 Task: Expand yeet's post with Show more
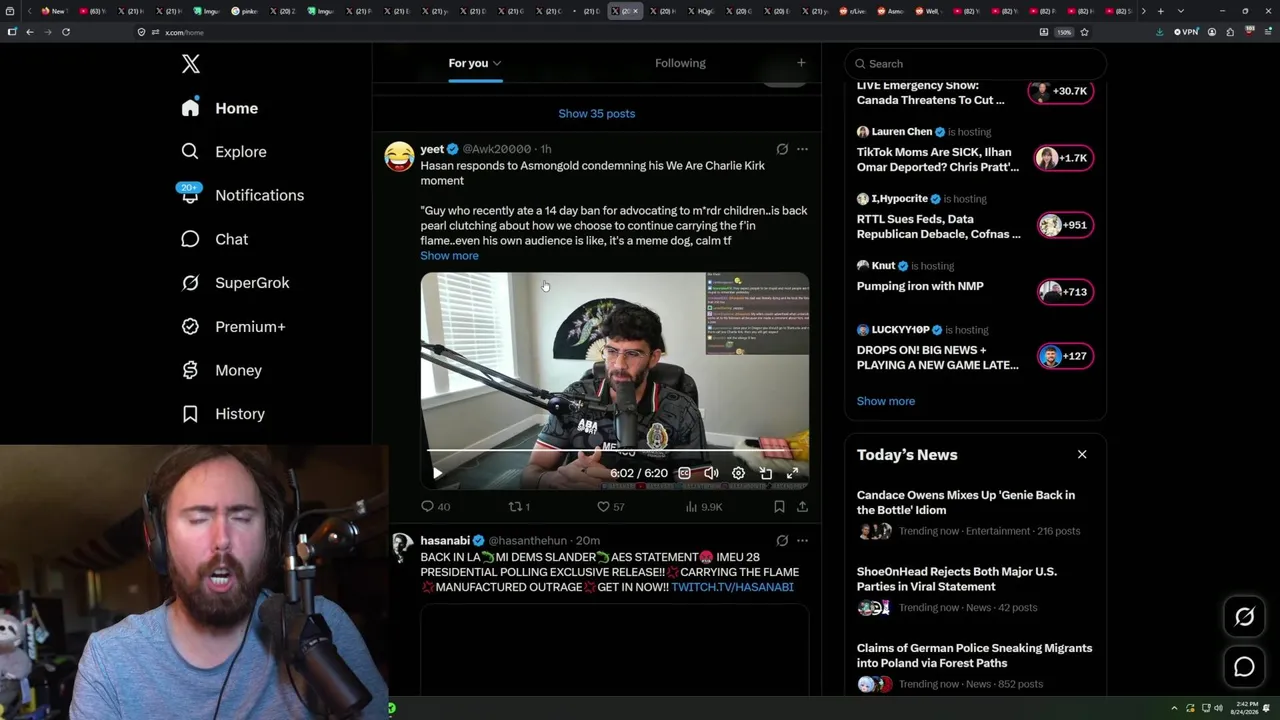coord(449,256)
